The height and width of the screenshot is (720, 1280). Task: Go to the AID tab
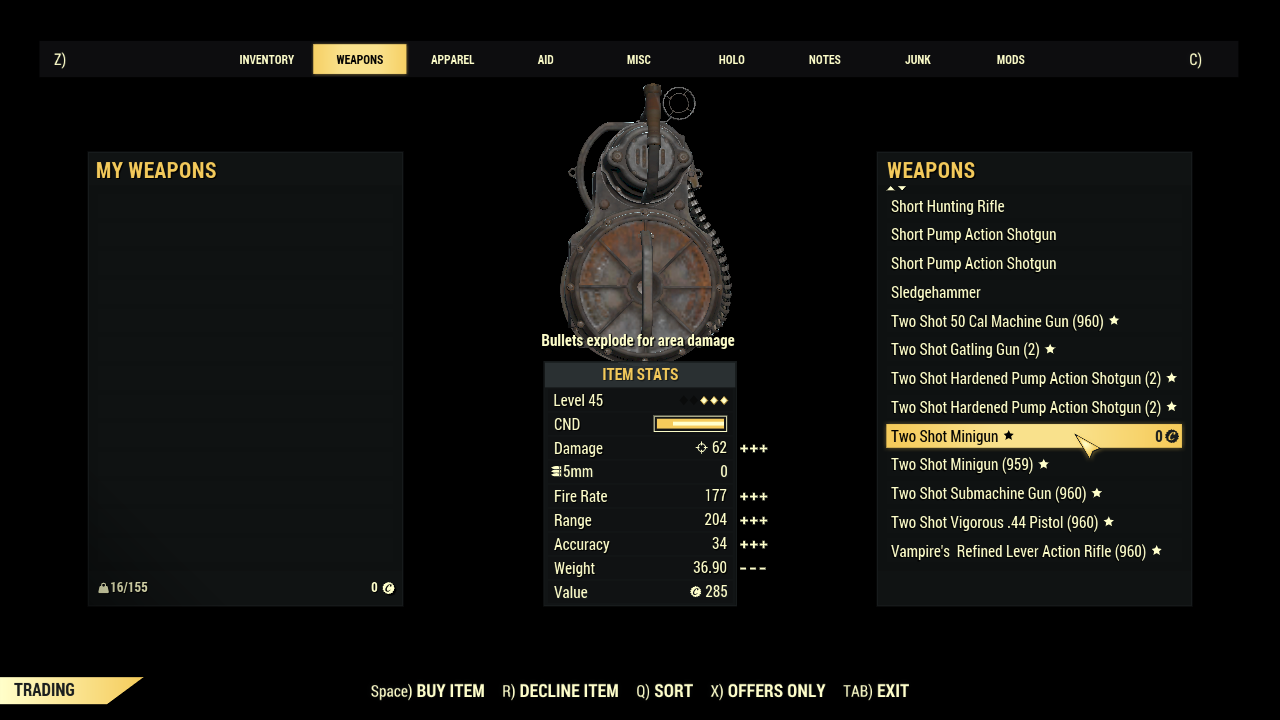pyautogui.click(x=545, y=60)
